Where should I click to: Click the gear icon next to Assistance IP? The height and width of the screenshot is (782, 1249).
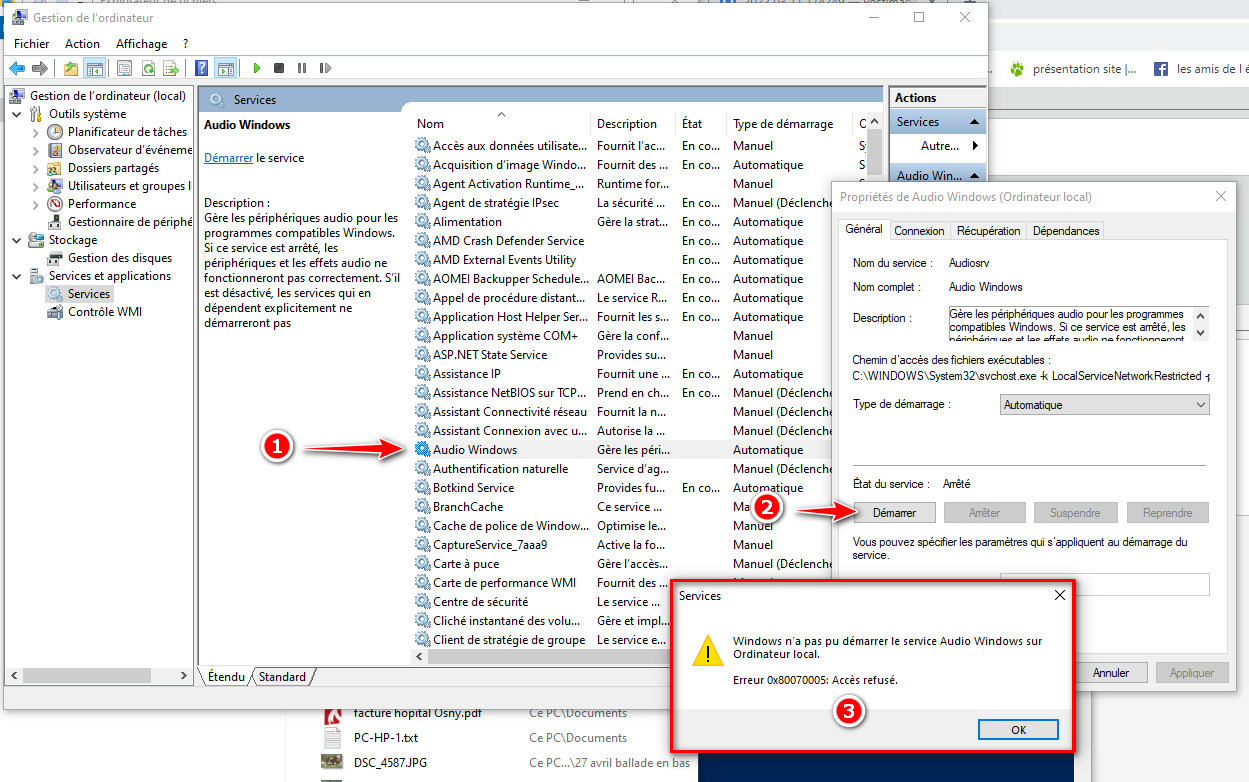422,374
